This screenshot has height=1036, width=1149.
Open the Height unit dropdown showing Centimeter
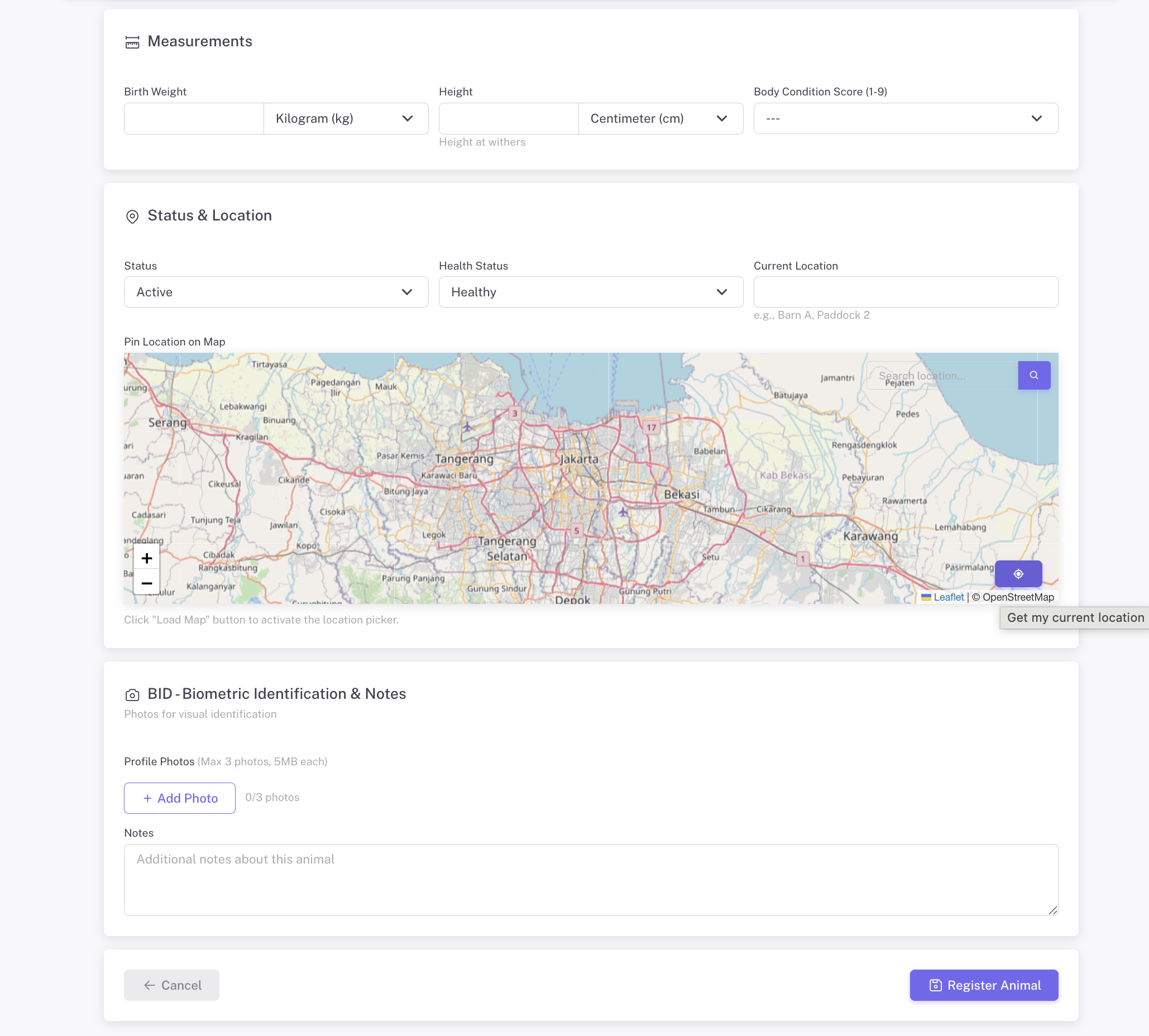tap(660, 118)
